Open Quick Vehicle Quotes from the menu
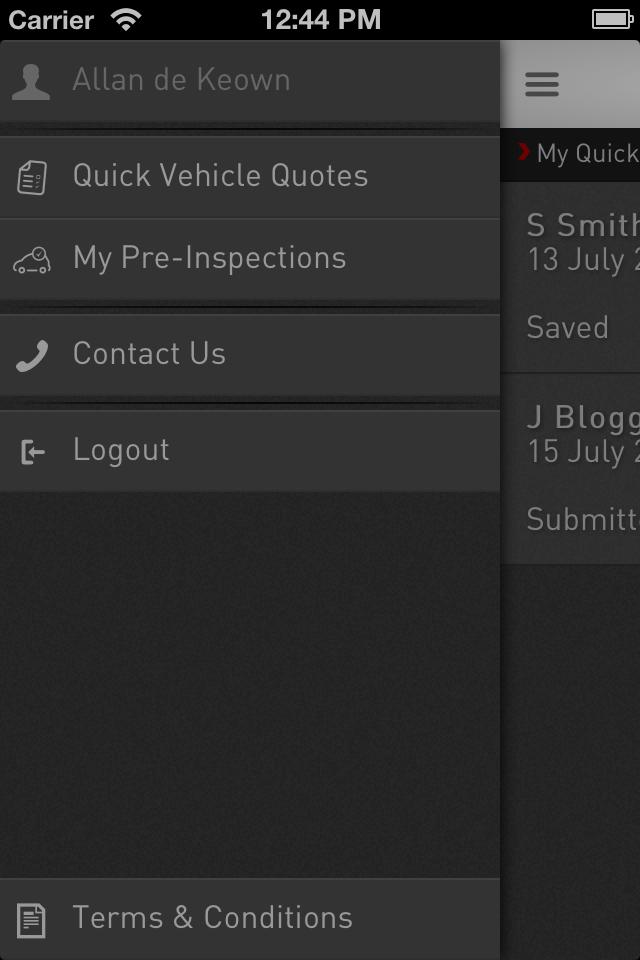Screen dimensions: 640x960 pos(220,176)
